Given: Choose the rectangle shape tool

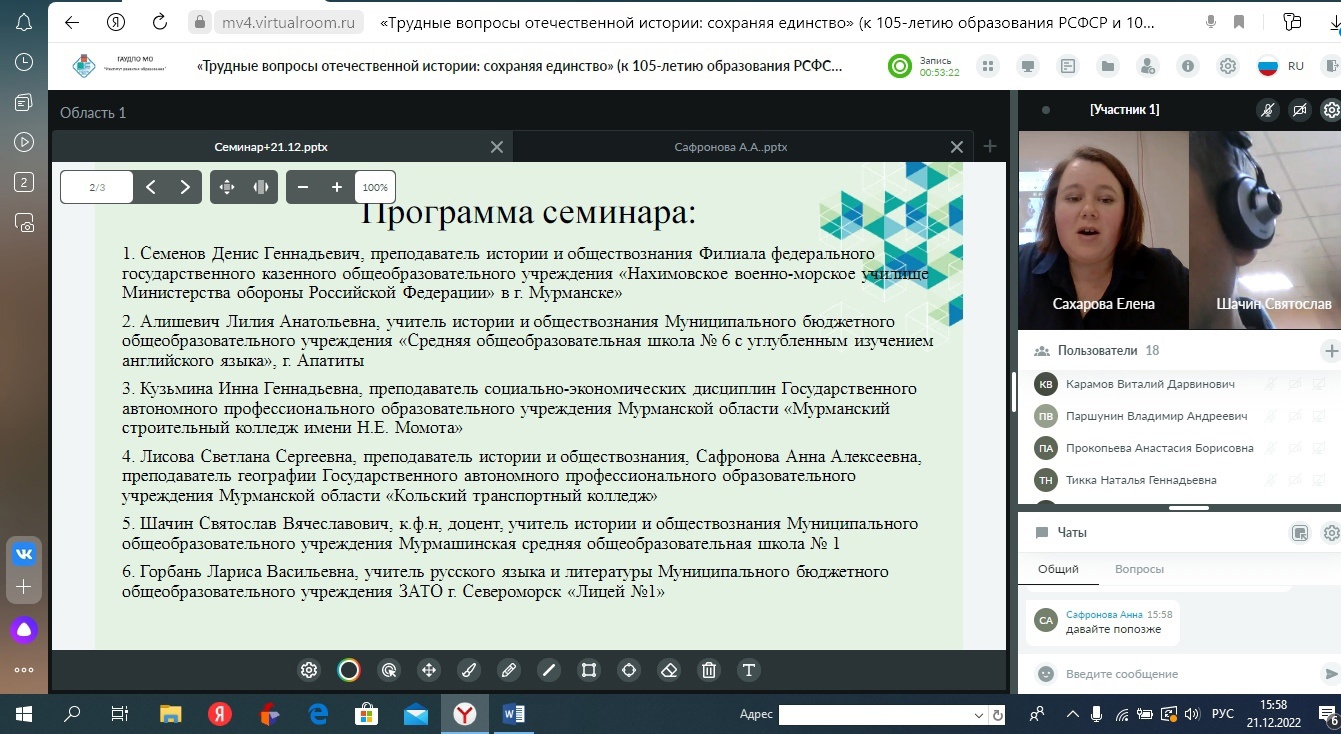Looking at the screenshot, I should click(x=589, y=670).
